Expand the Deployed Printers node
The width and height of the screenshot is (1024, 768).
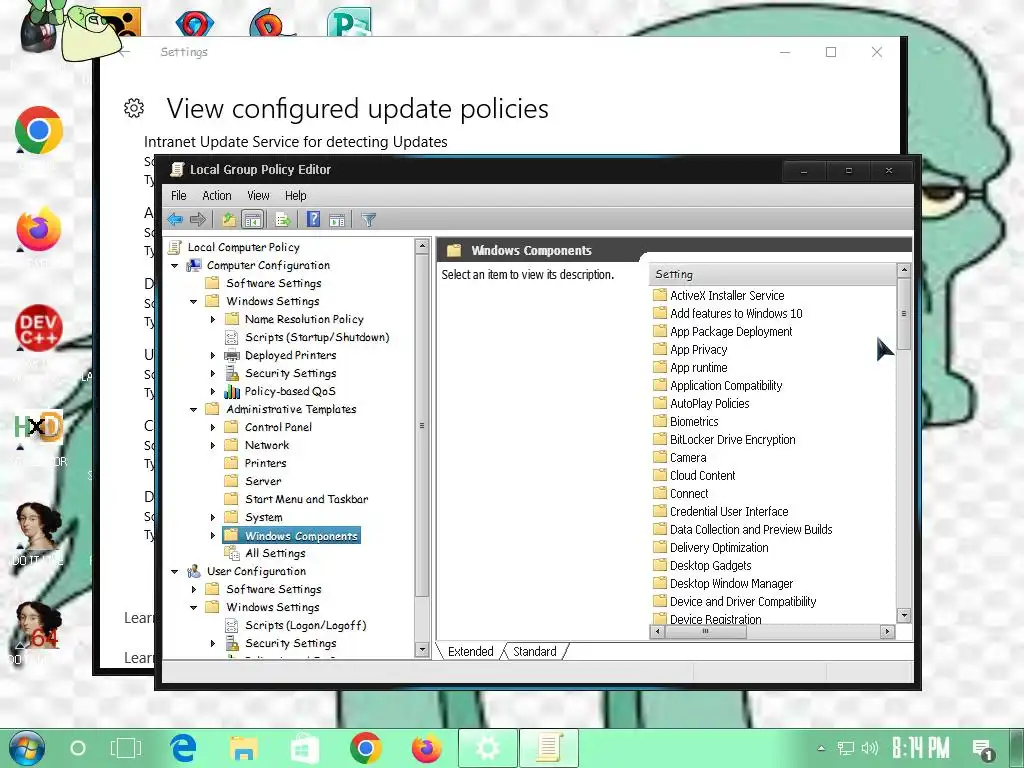point(213,355)
